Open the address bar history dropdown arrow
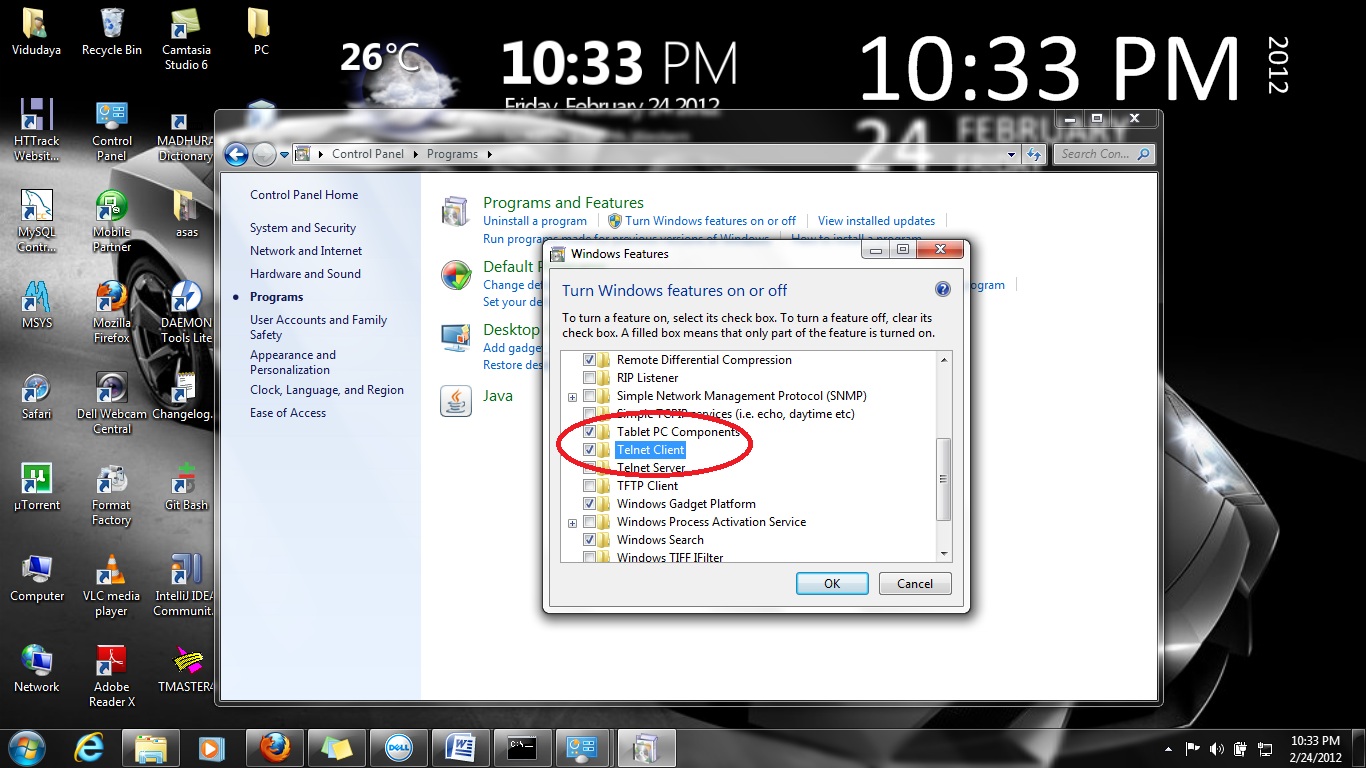Screen dimensions: 1366x768 1010,154
